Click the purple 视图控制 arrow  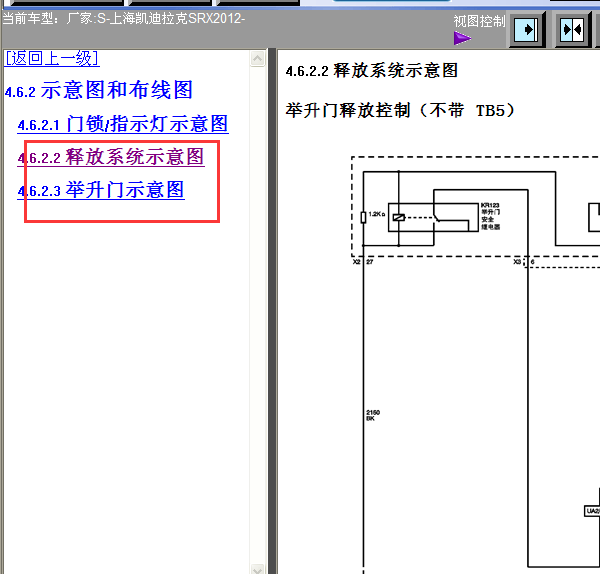coord(462,38)
